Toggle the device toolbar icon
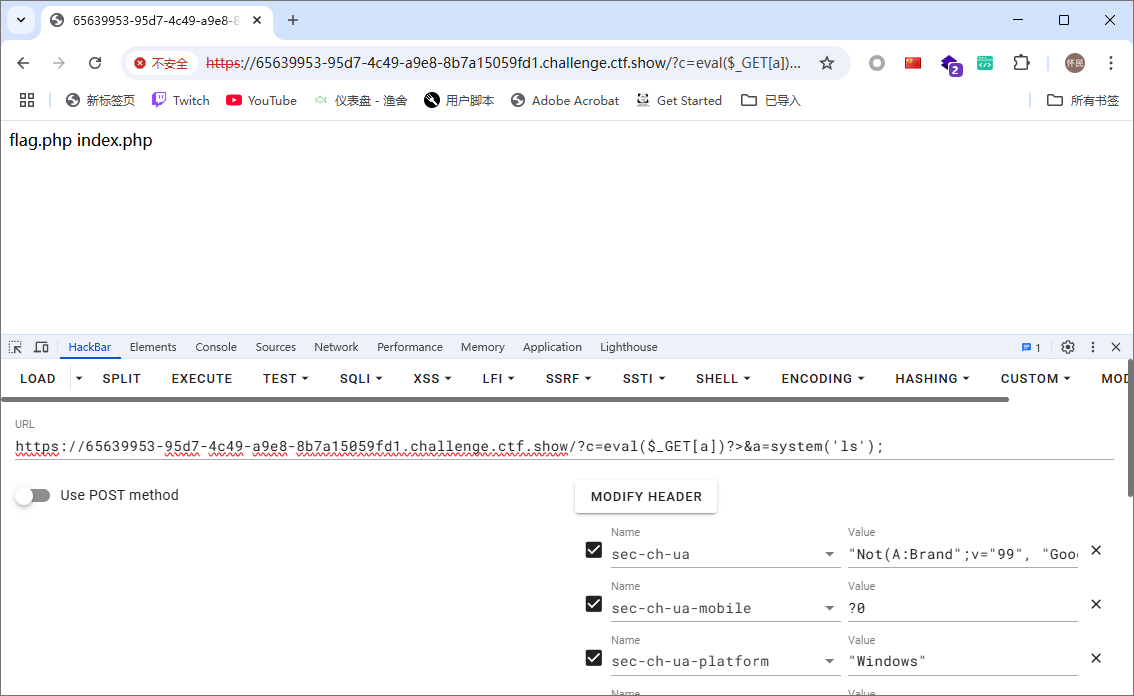 point(41,347)
